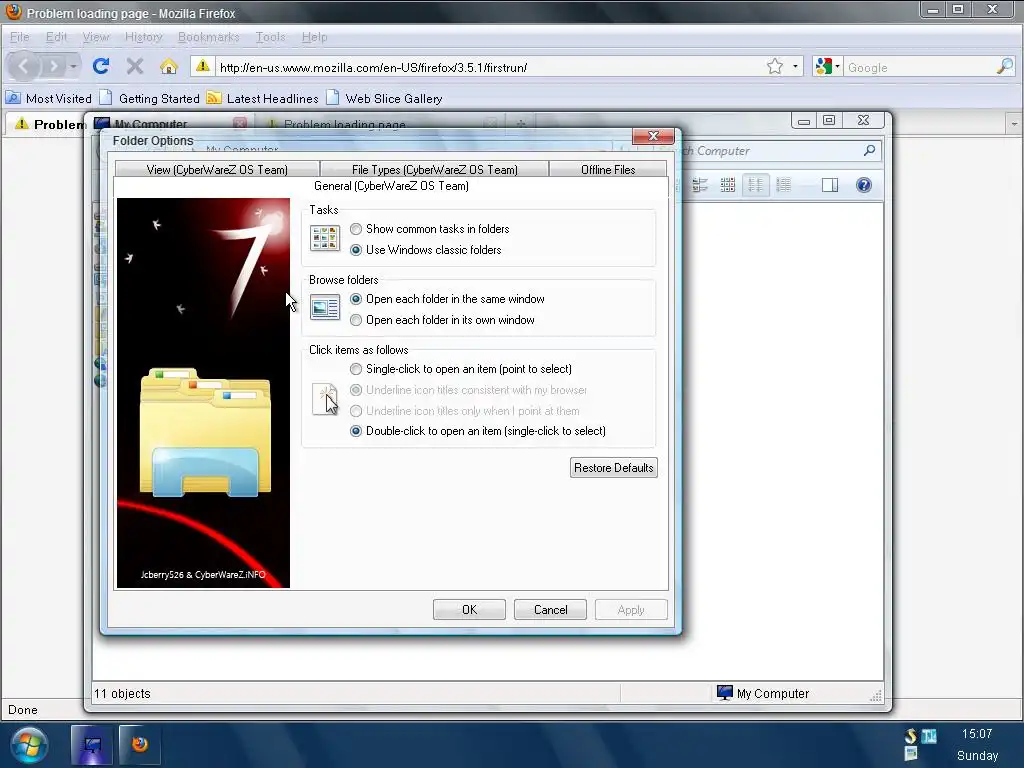Select 'Underline icon titles only when I point'
1024x768 pixels.
[356, 411]
